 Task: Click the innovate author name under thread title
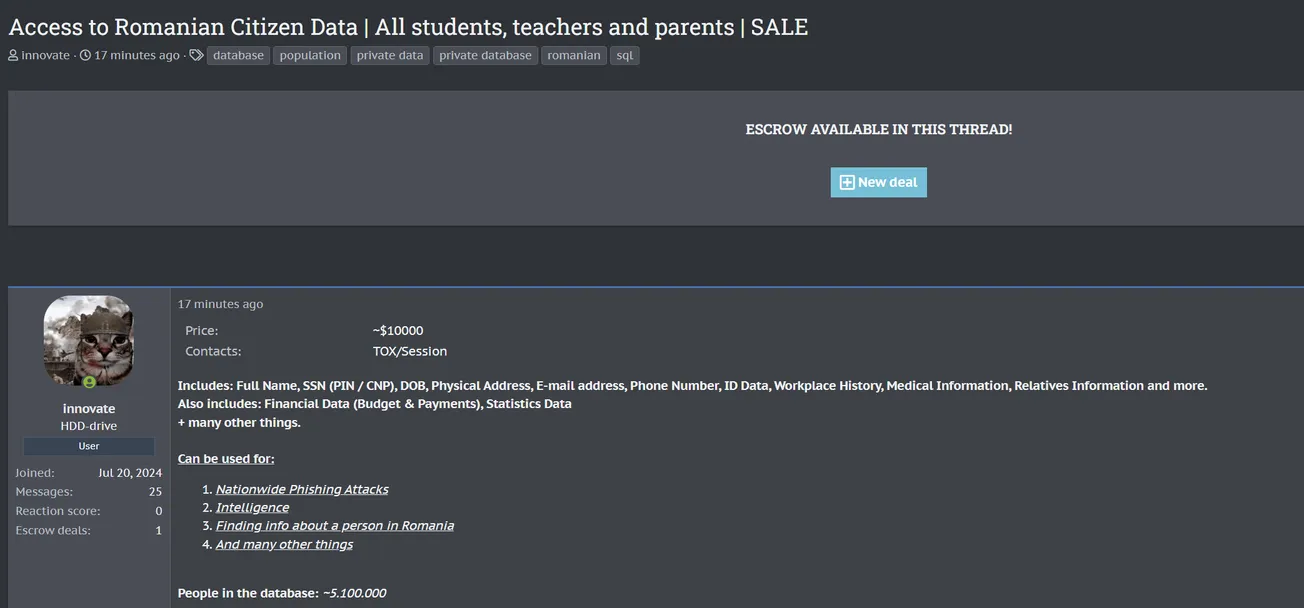(x=45, y=56)
